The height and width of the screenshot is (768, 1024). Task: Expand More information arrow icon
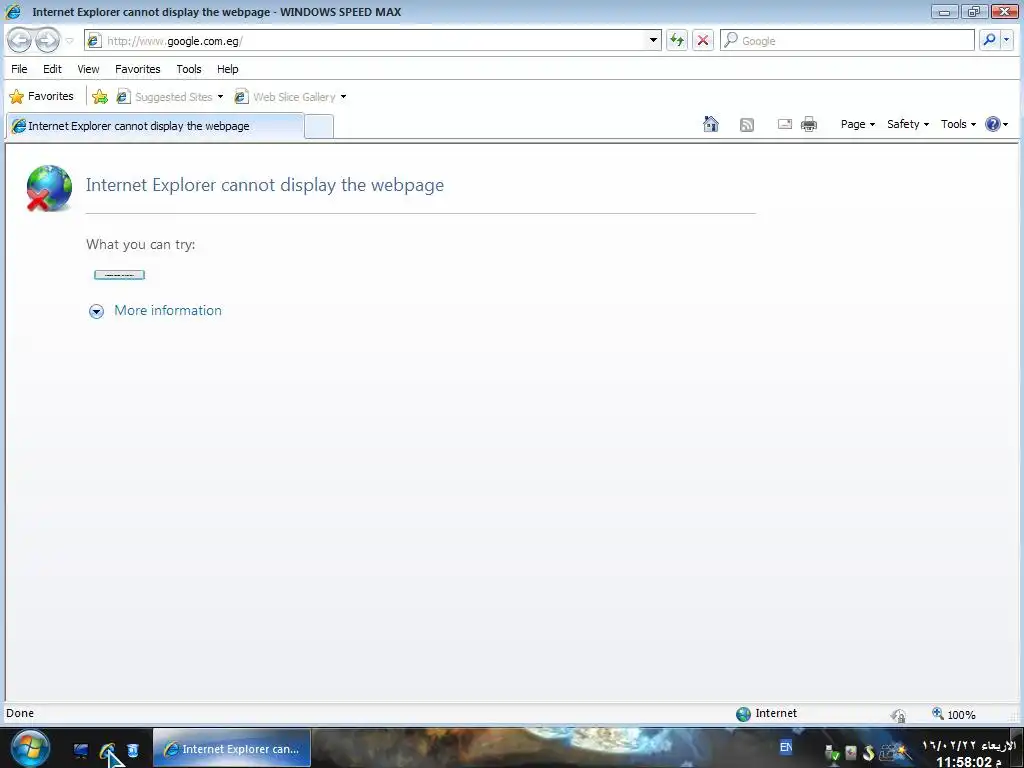(96, 312)
